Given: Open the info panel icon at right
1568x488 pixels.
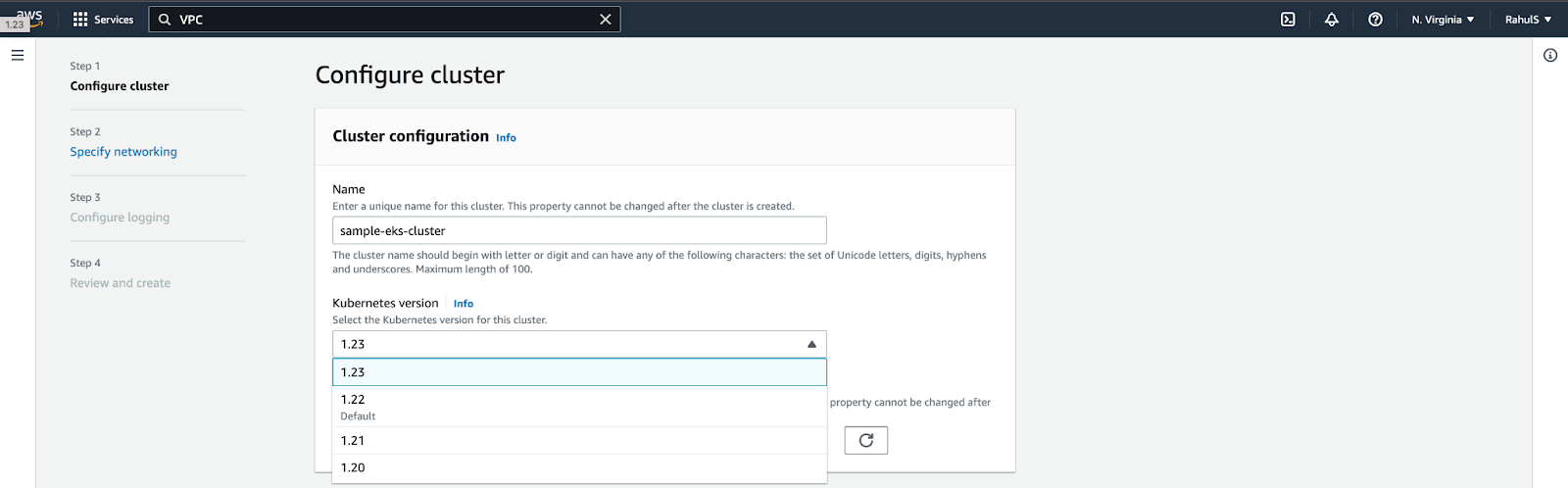Looking at the screenshot, I should pyautogui.click(x=1550, y=56).
